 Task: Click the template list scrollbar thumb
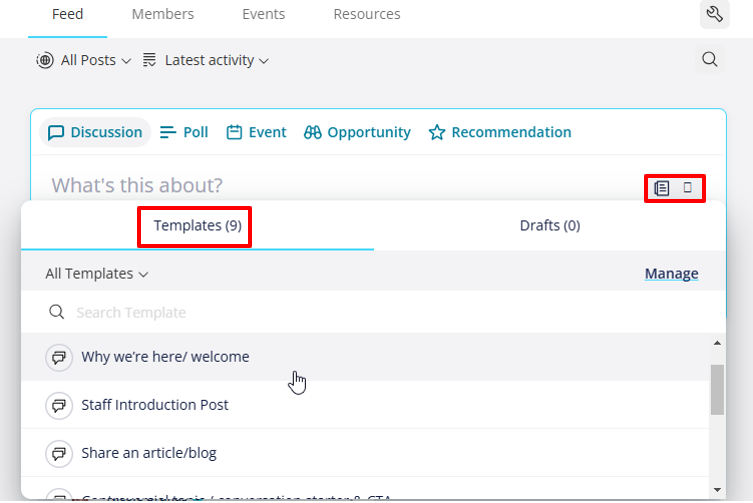pos(717,390)
